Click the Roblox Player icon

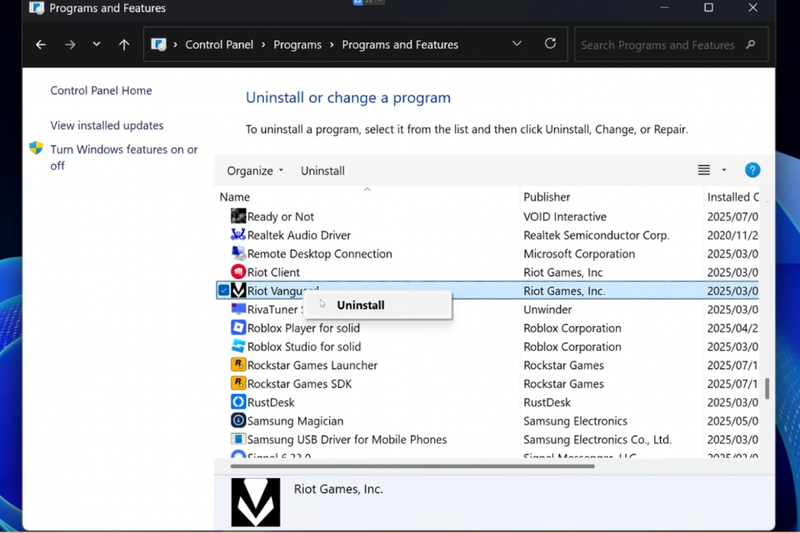click(238, 327)
